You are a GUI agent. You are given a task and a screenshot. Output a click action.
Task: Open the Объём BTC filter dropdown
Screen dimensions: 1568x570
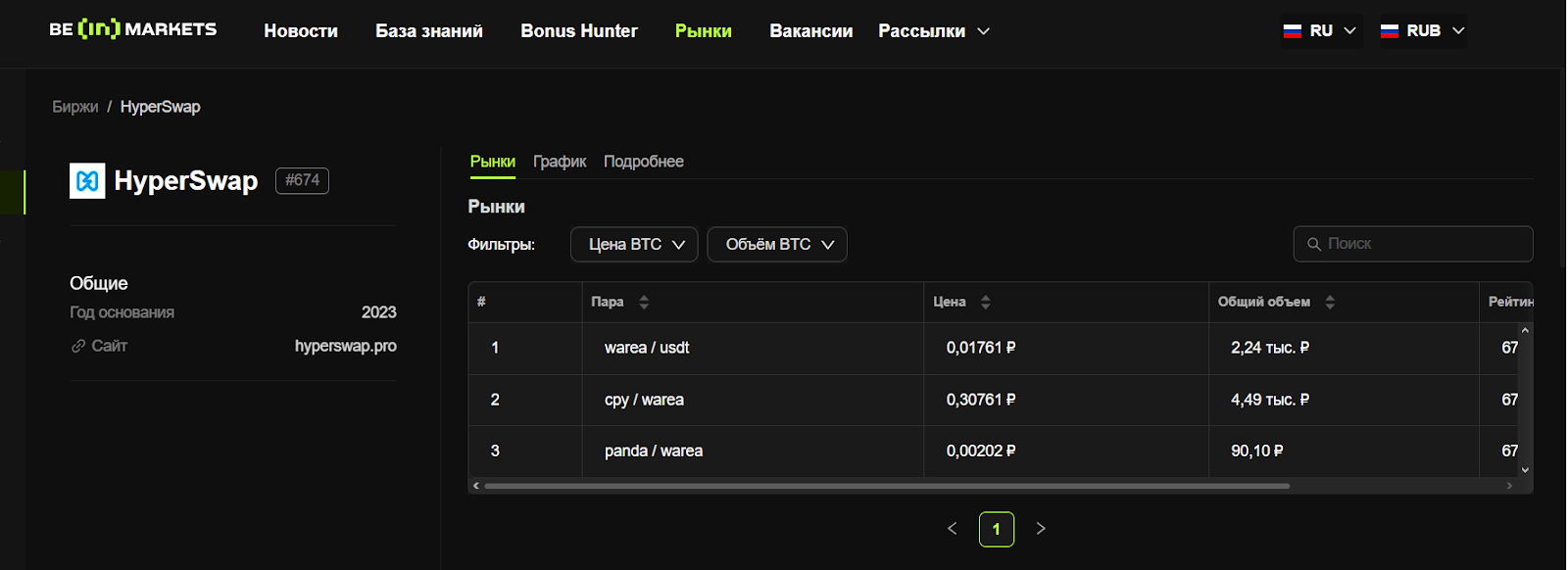coord(777,245)
